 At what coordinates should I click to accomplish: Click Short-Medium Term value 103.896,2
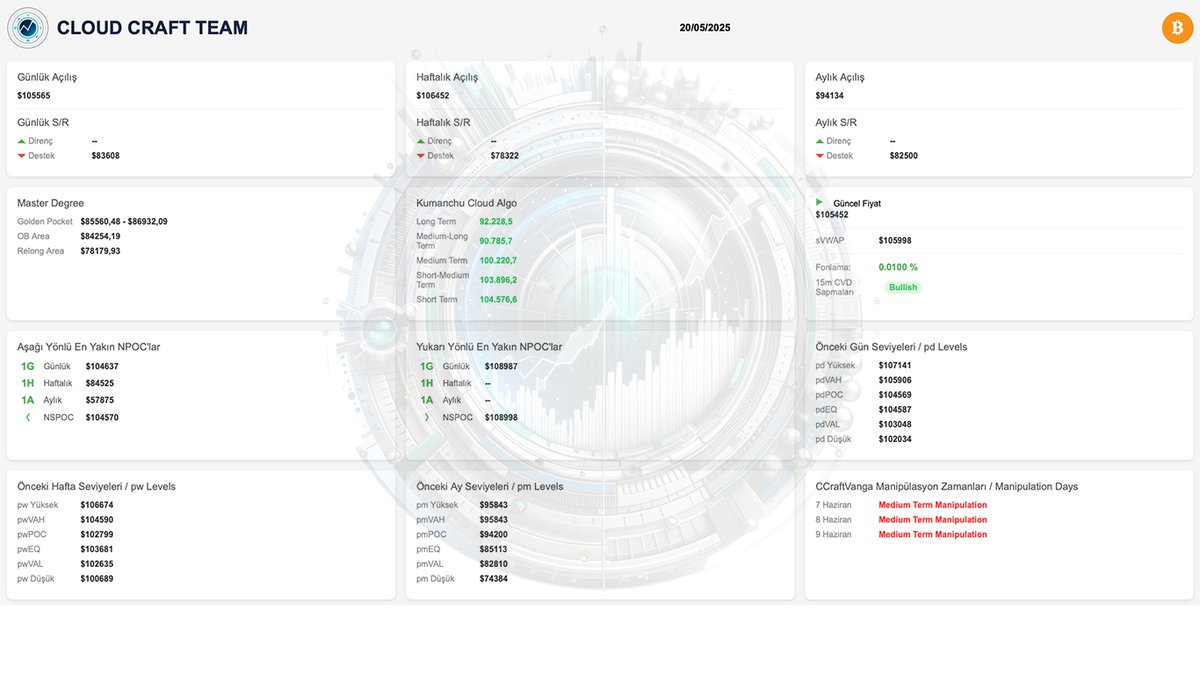498,280
